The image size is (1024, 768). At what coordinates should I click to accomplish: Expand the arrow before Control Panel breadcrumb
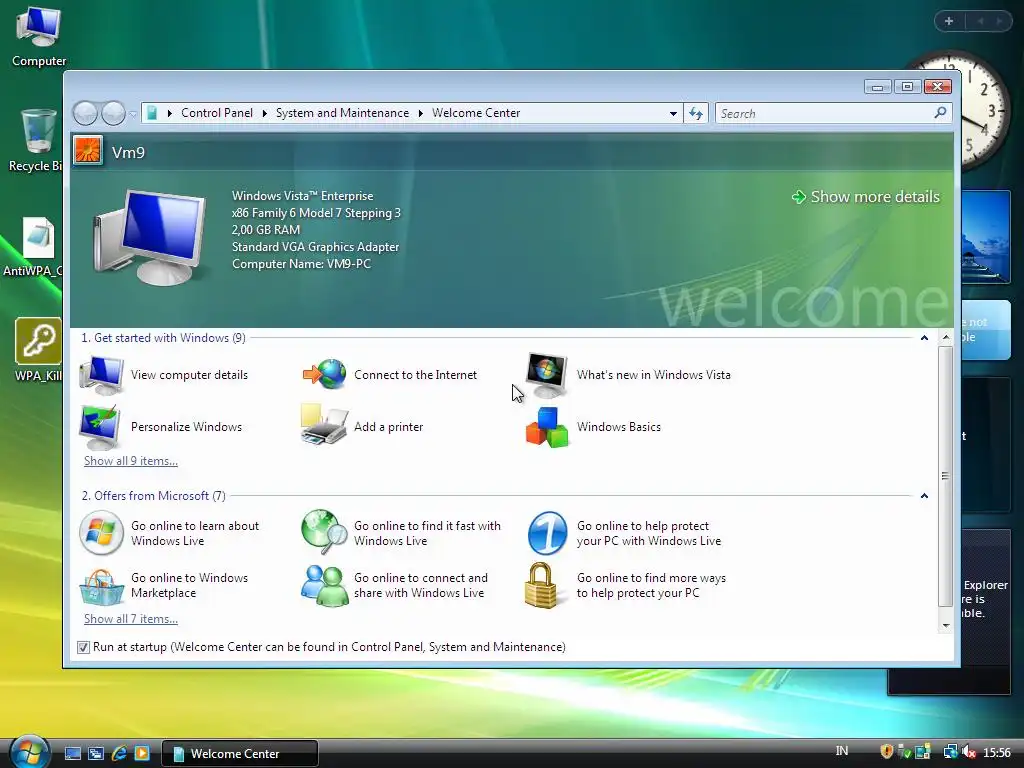coord(169,114)
